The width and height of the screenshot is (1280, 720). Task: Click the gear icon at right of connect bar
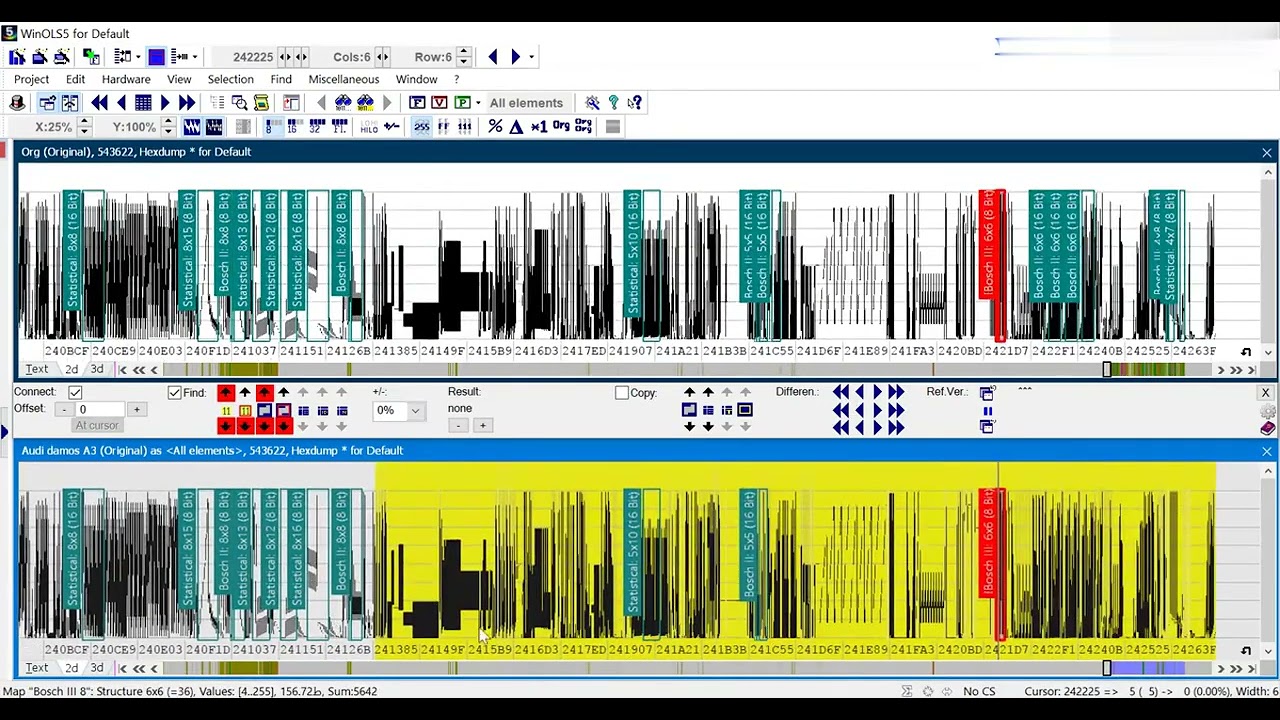click(x=1268, y=412)
